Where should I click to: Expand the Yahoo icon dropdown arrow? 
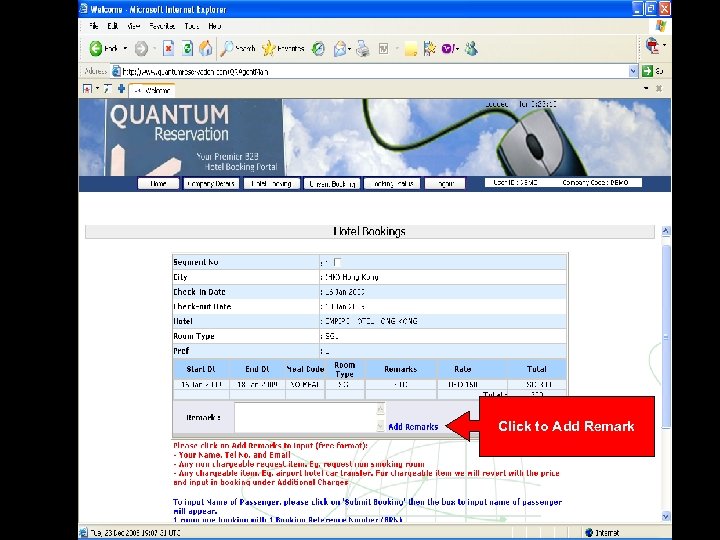(x=457, y=48)
